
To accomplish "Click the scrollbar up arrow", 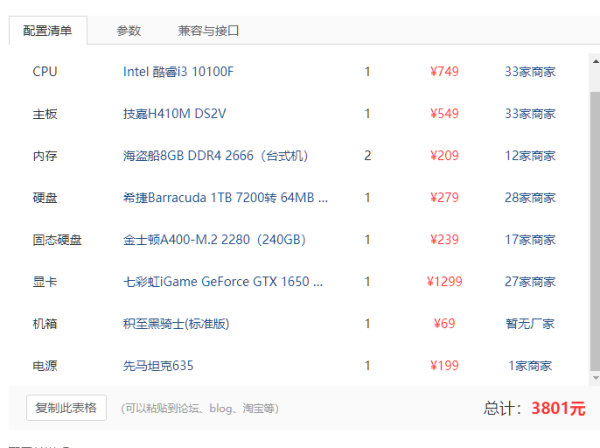I will coord(595,62).
